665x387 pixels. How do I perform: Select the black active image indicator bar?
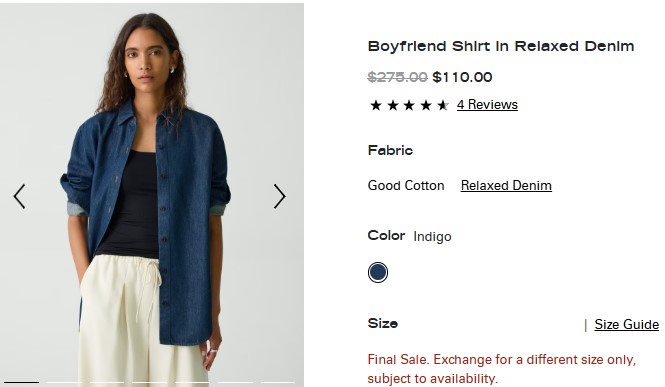(x=21, y=382)
